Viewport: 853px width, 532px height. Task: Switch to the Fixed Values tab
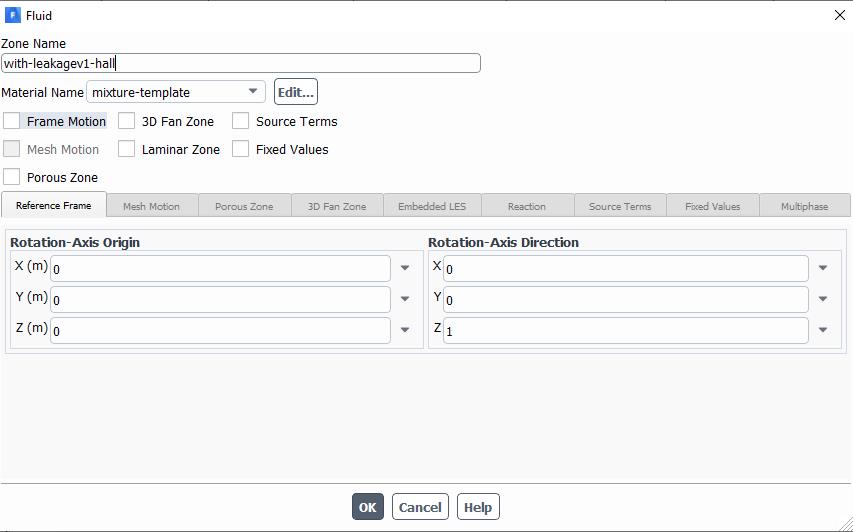tap(713, 206)
